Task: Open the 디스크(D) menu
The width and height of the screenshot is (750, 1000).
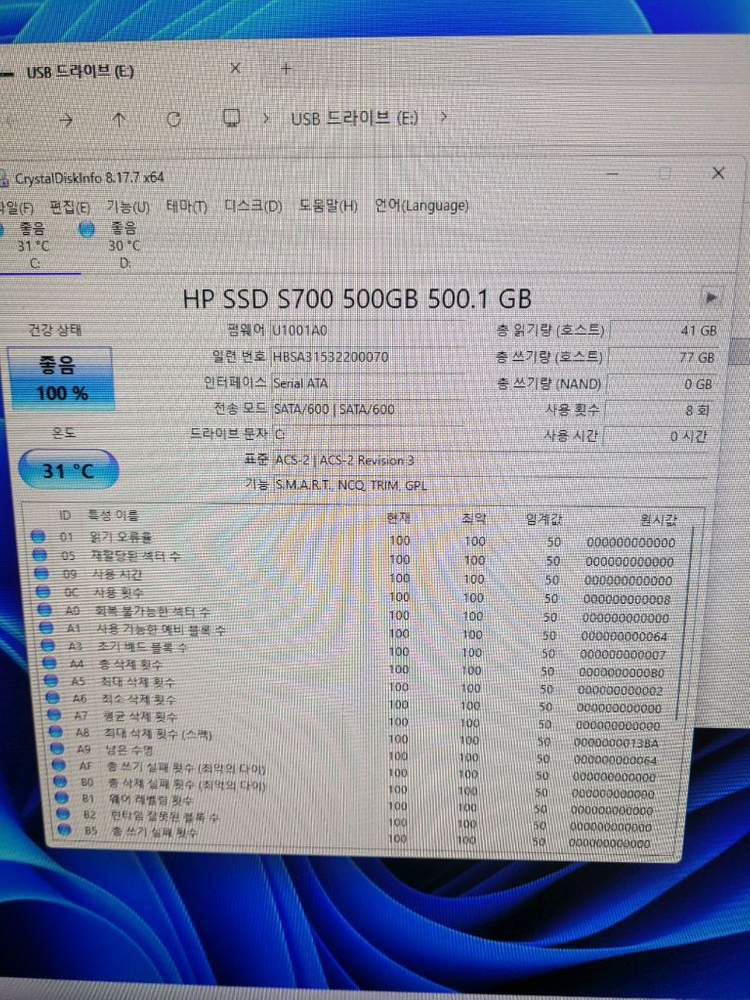Action: click(253, 206)
